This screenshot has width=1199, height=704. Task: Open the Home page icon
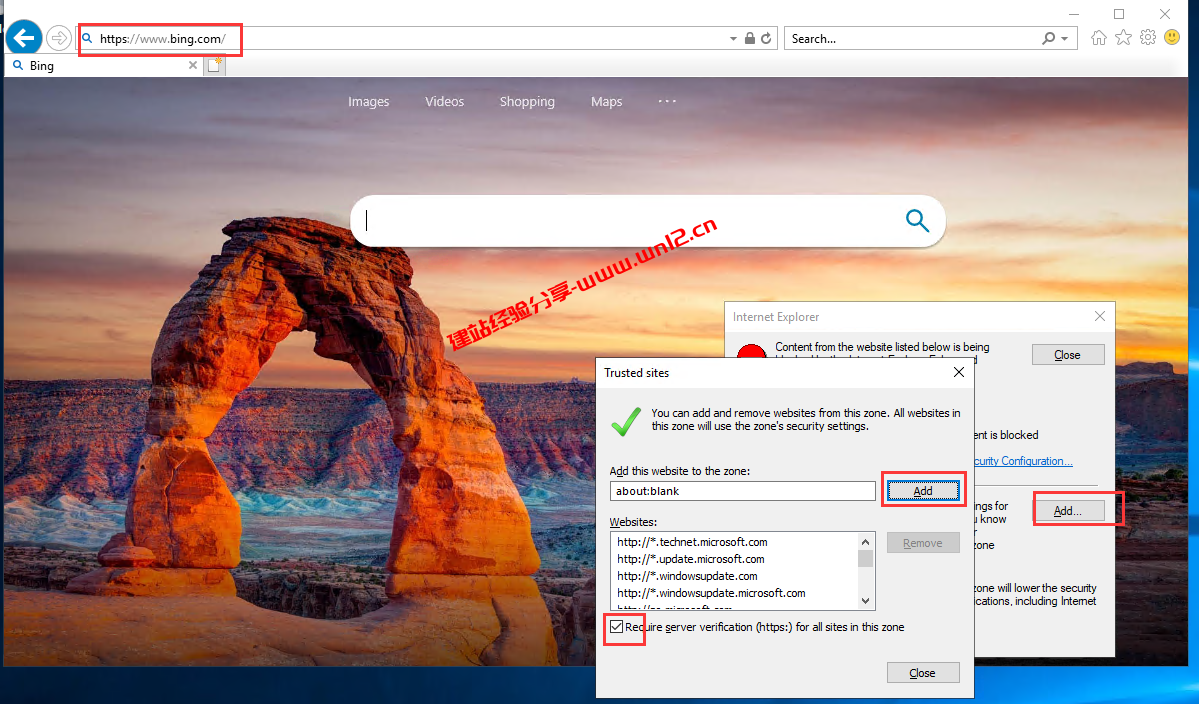click(1099, 38)
